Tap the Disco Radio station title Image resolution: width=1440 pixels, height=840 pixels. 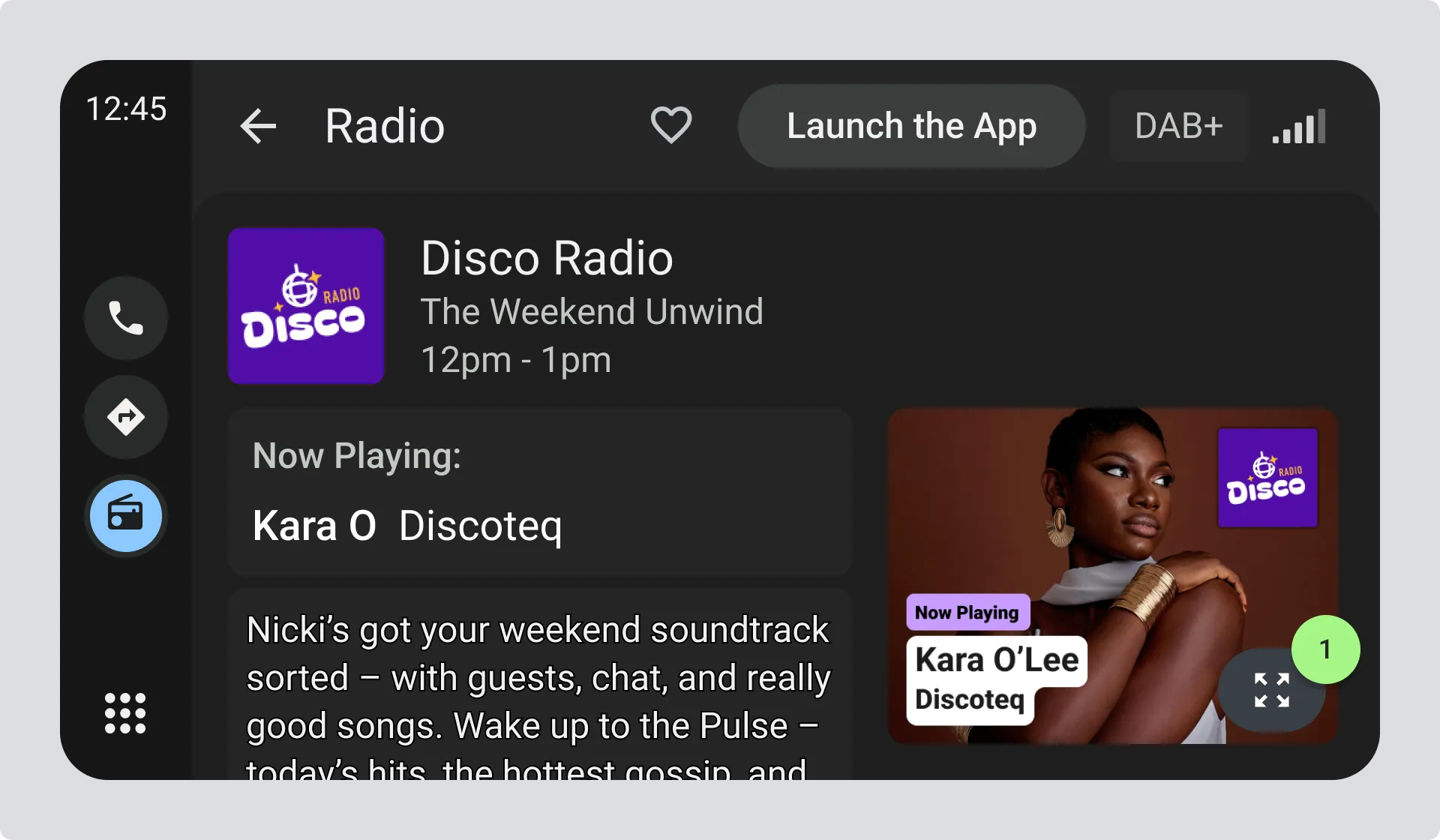coord(547,258)
